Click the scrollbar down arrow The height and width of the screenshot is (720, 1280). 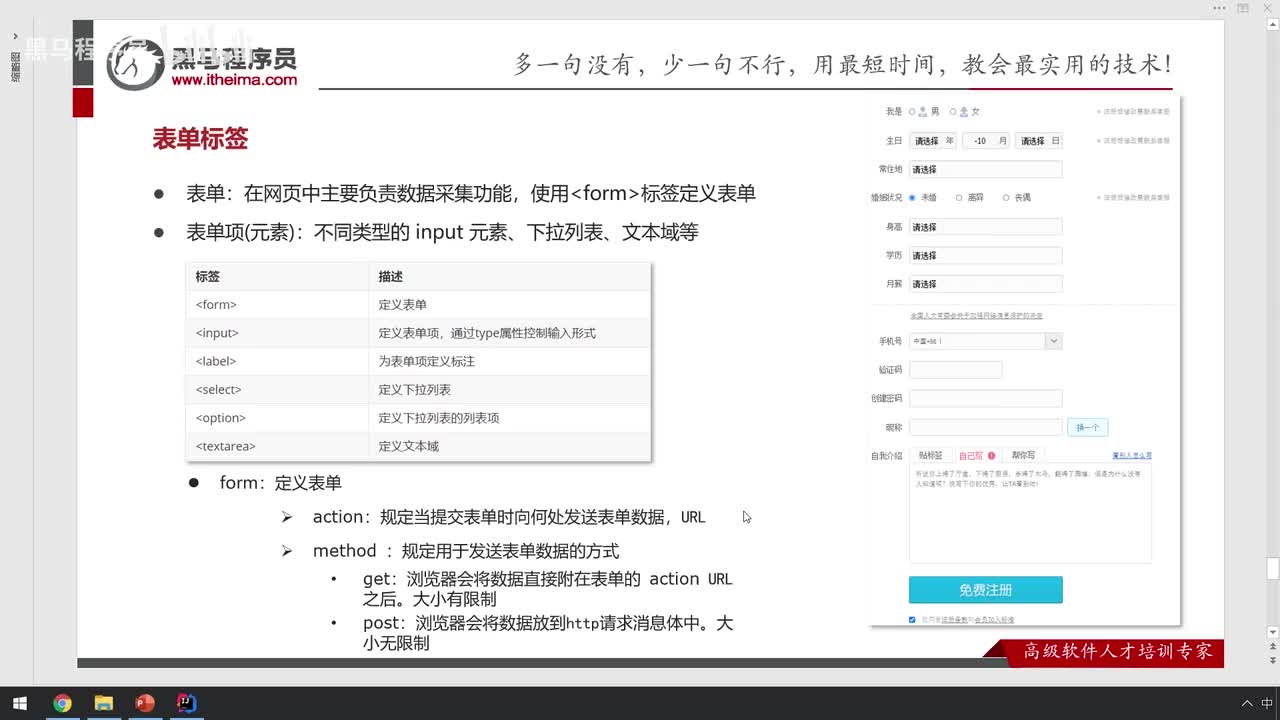1273,633
